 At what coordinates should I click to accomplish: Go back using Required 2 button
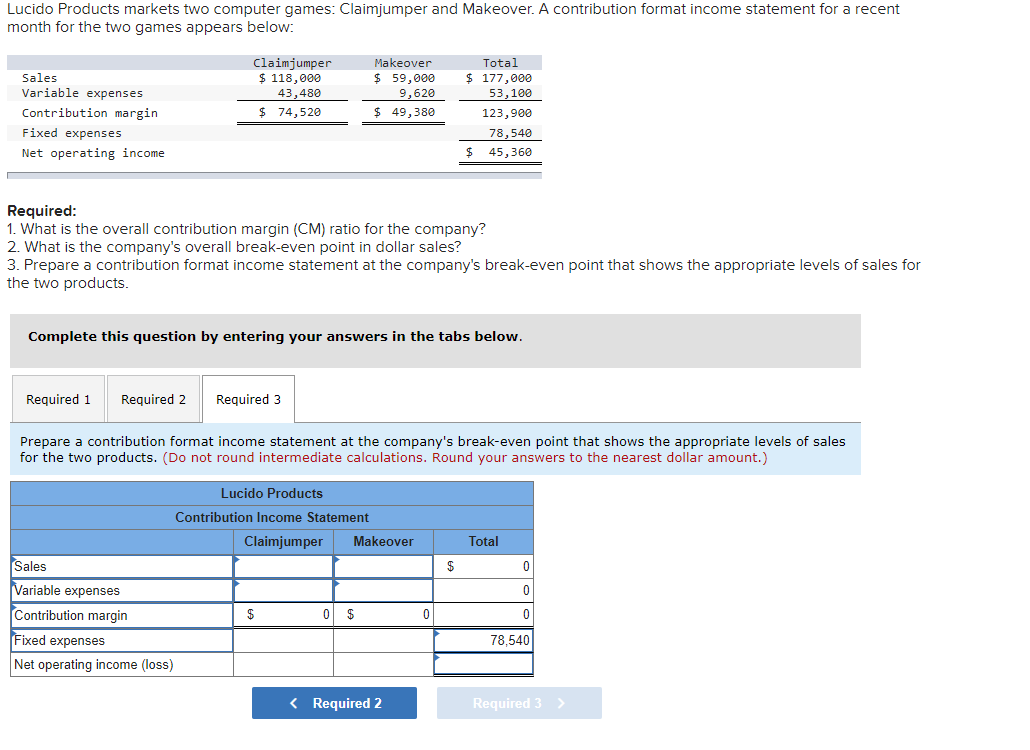tap(334, 703)
